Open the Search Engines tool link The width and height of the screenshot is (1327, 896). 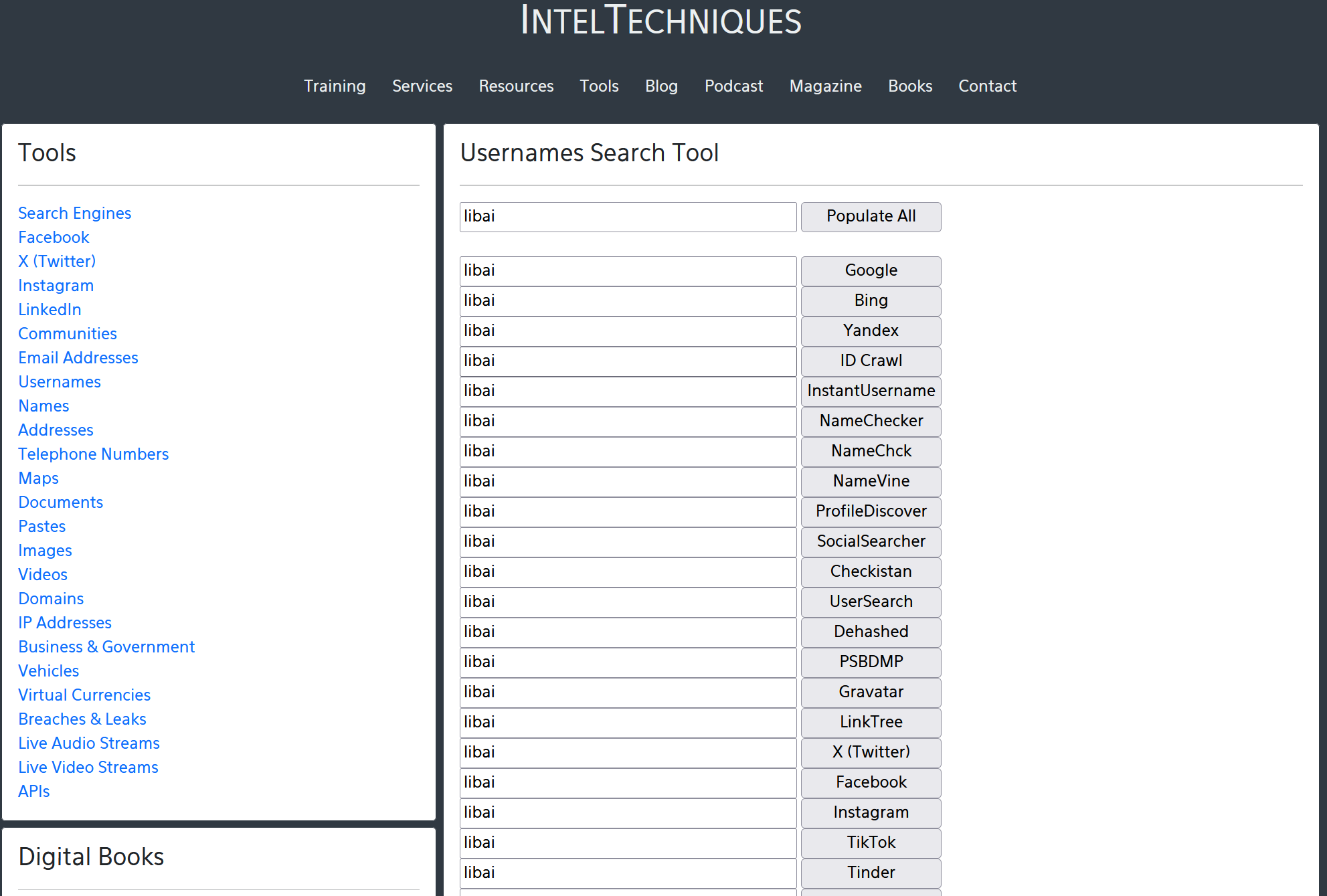point(75,213)
